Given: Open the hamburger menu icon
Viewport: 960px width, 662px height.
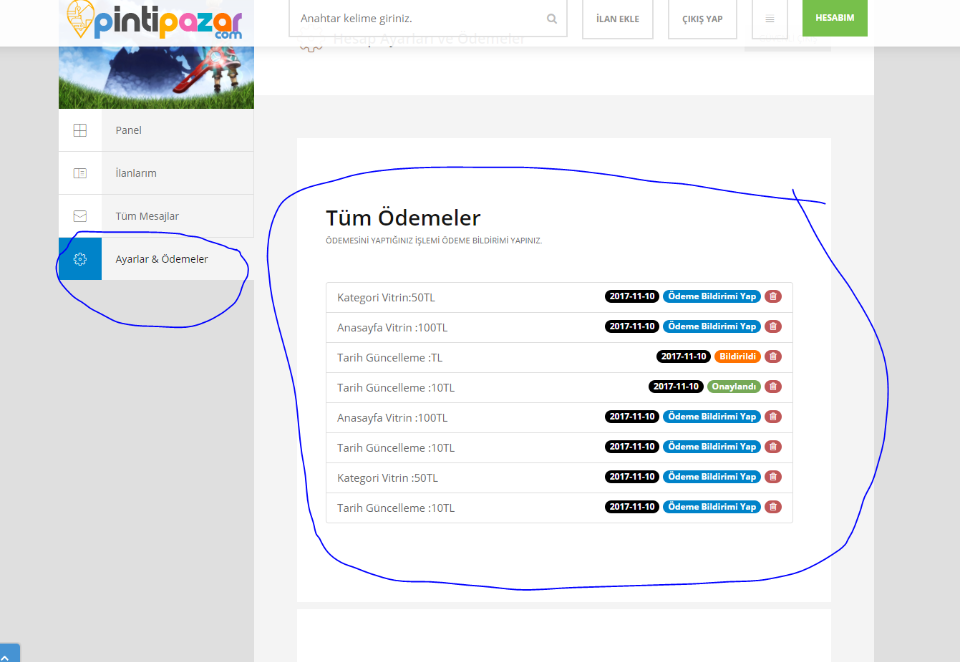Looking at the screenshot, I should pos(769,19).
